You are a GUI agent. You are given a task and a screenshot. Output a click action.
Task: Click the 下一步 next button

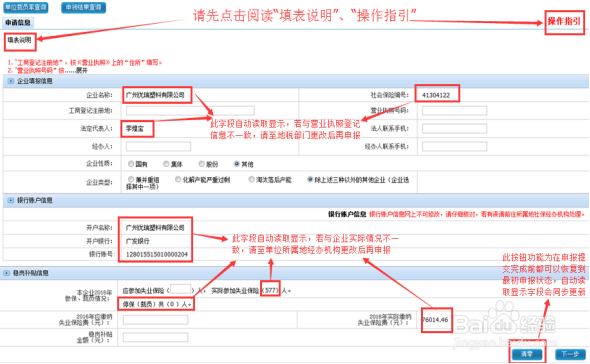pos(570,354)
